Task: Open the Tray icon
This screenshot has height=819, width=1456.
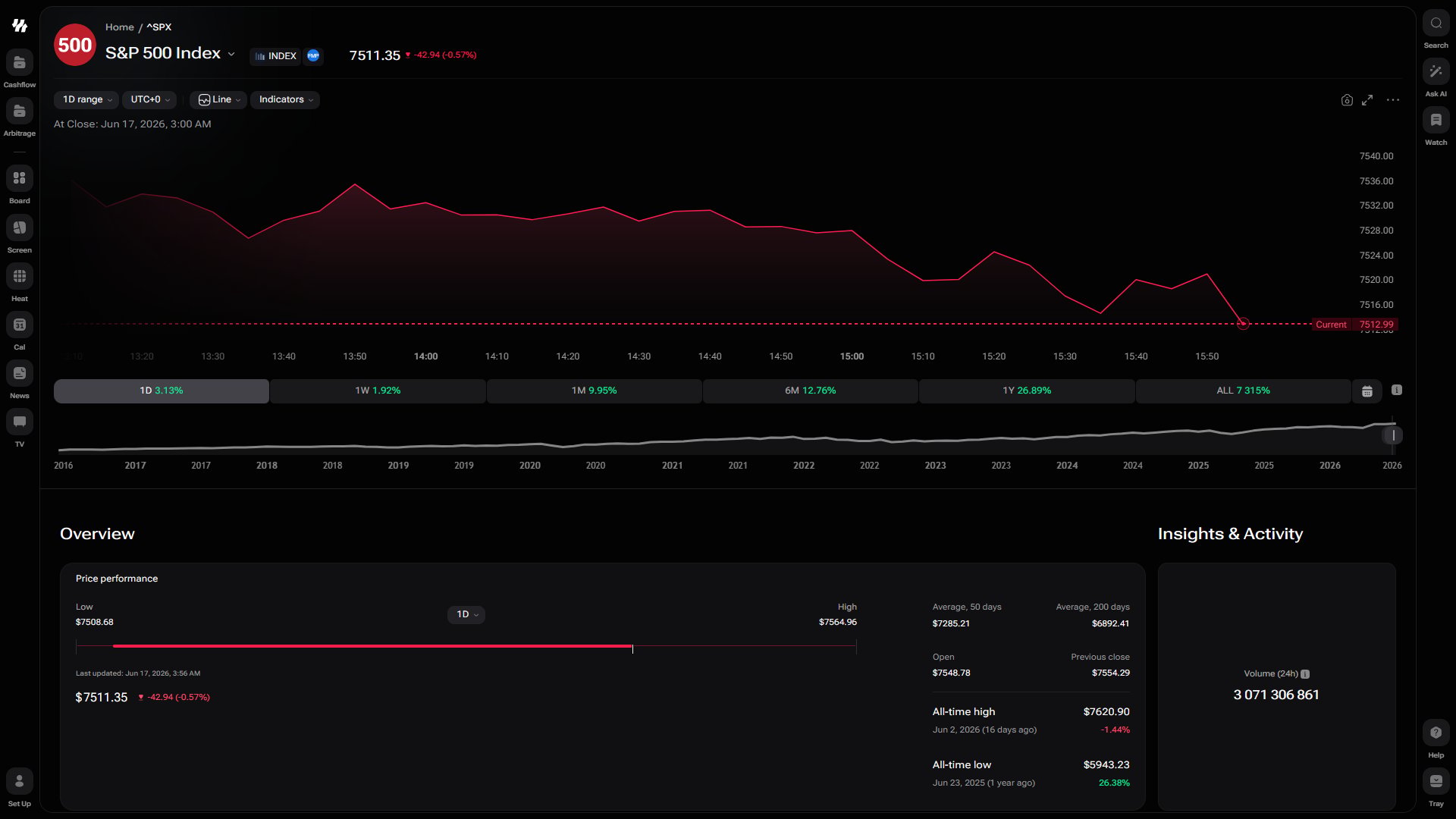Action: click(1436, 781)
